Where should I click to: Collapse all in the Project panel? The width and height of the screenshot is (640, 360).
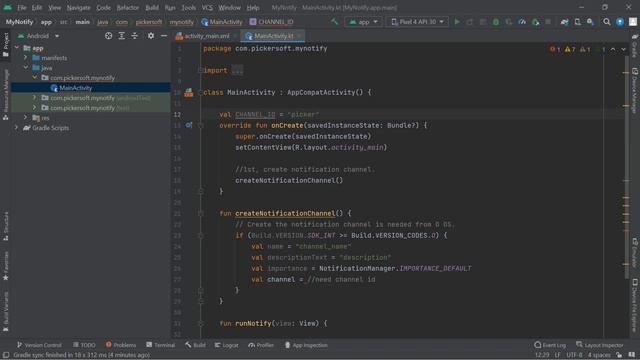coord(135,36)
